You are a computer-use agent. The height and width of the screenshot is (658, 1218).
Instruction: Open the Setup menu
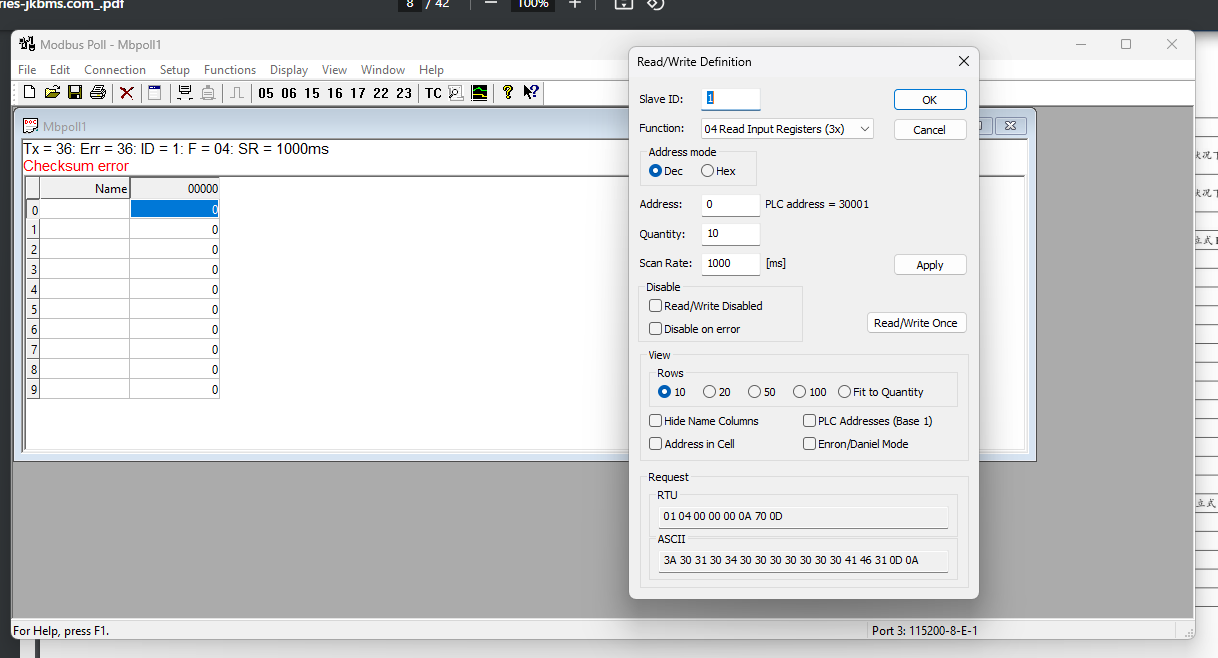175,70
